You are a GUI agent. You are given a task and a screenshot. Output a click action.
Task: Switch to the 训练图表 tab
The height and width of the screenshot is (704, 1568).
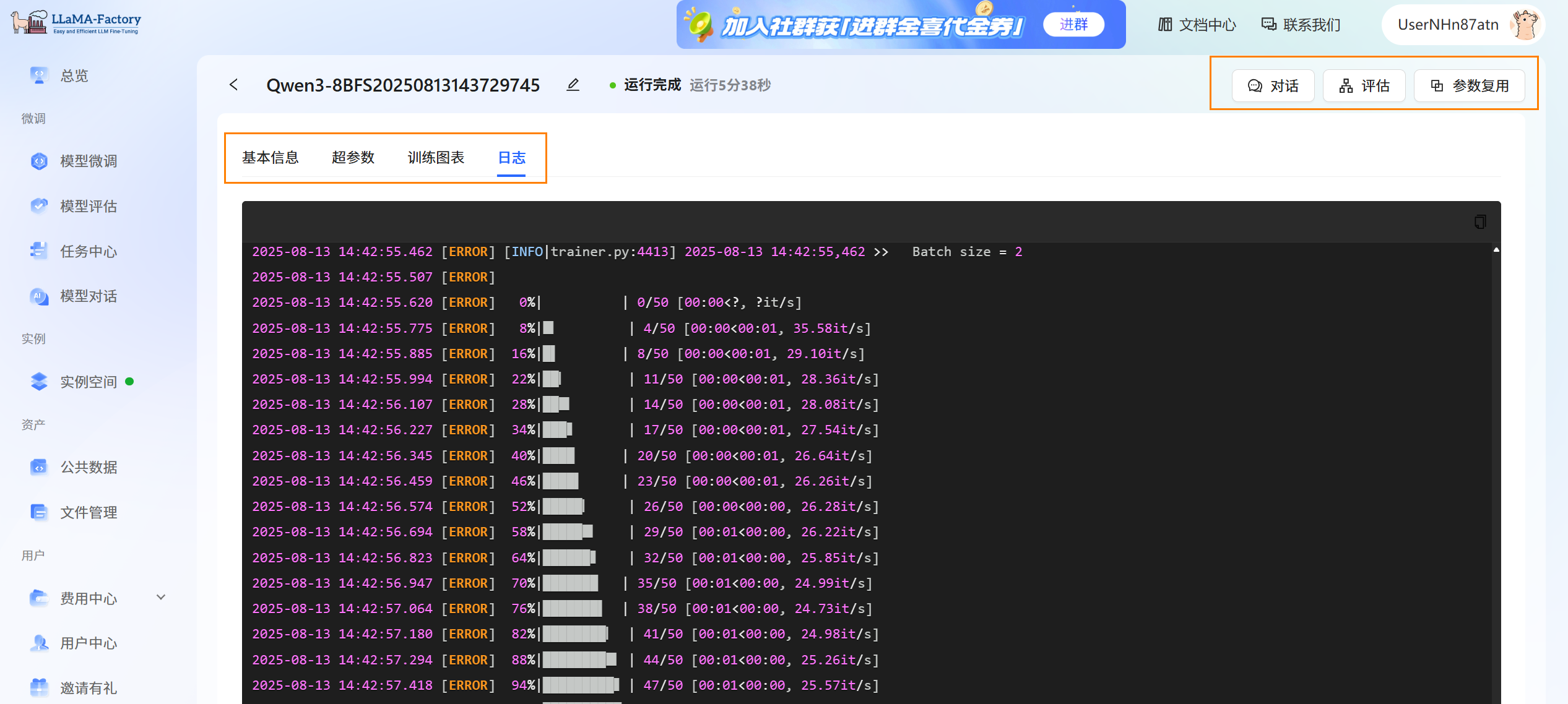436,158
